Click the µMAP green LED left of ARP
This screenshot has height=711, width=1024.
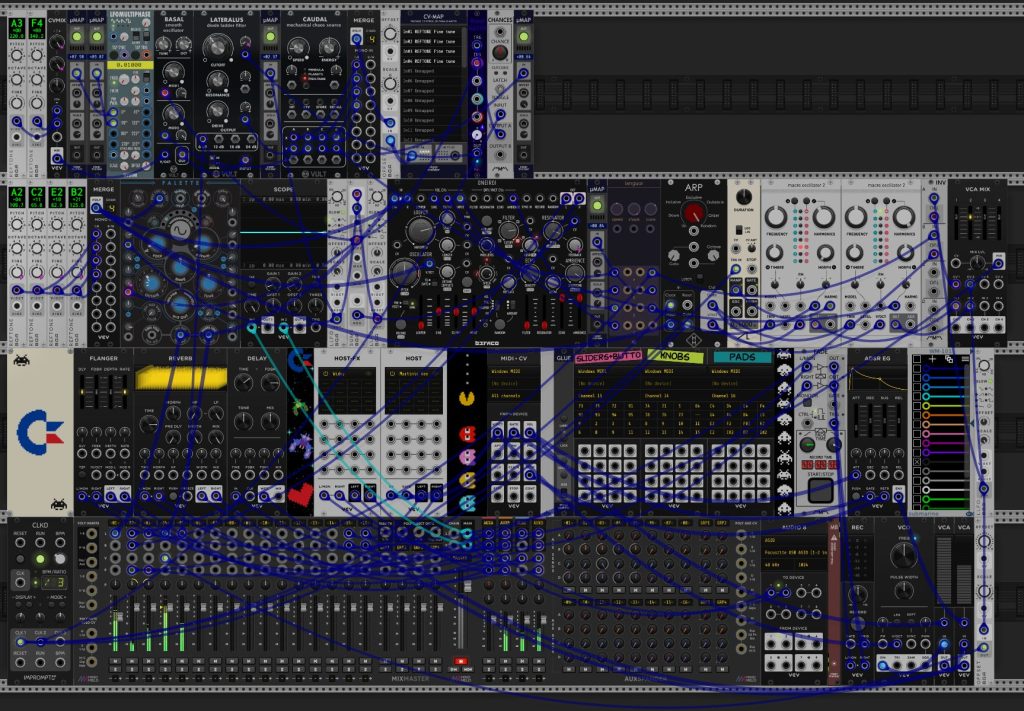(596, 206)
